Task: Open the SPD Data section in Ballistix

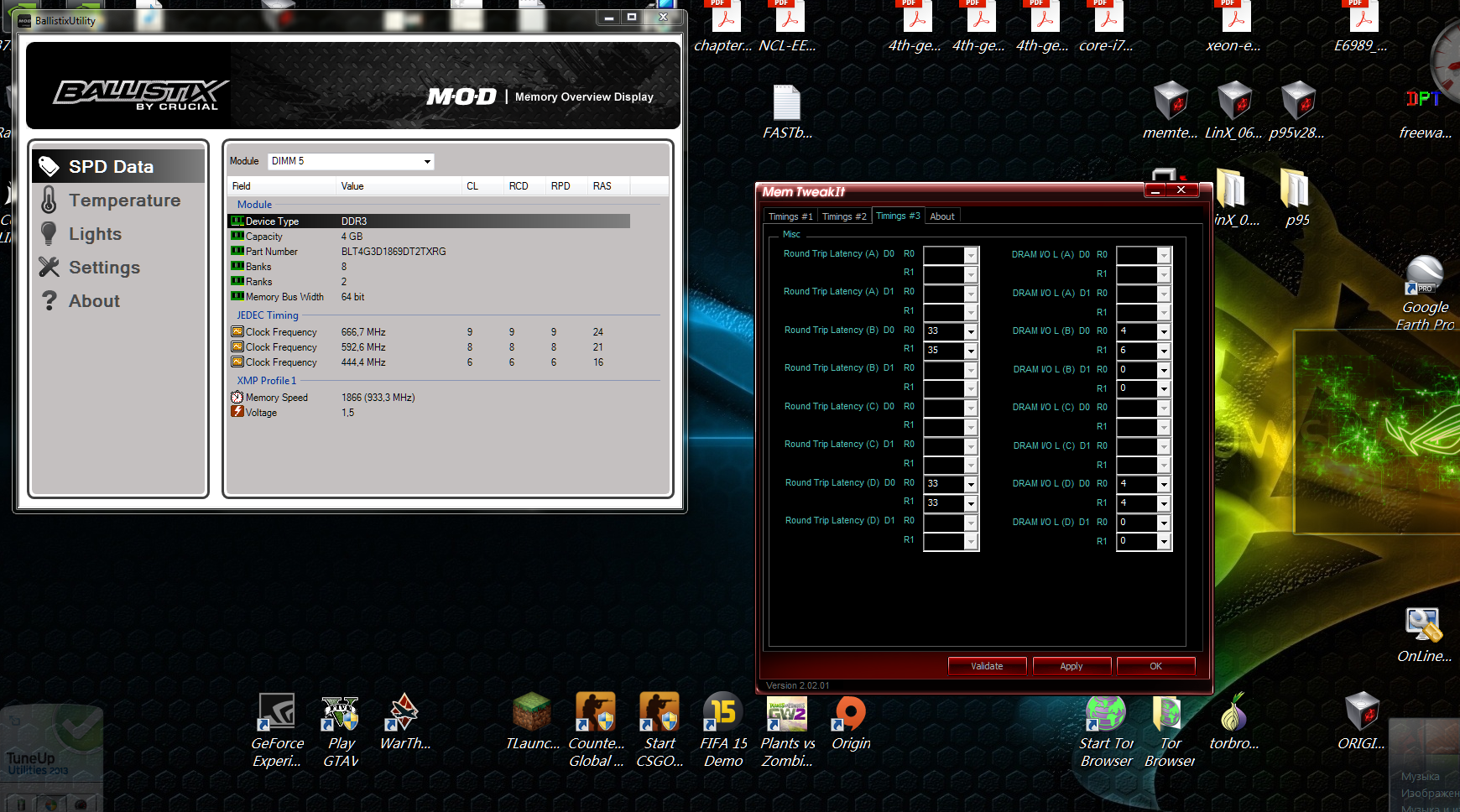Action: [x=118, y=166]
